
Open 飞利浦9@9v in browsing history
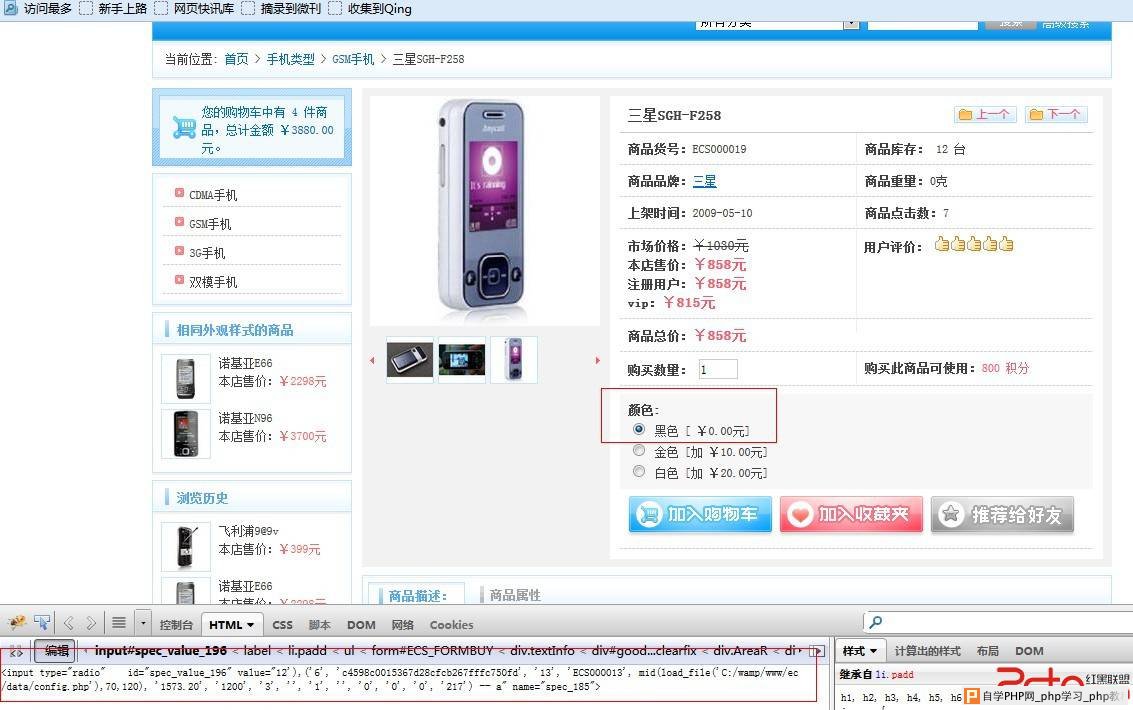(248, 531)
